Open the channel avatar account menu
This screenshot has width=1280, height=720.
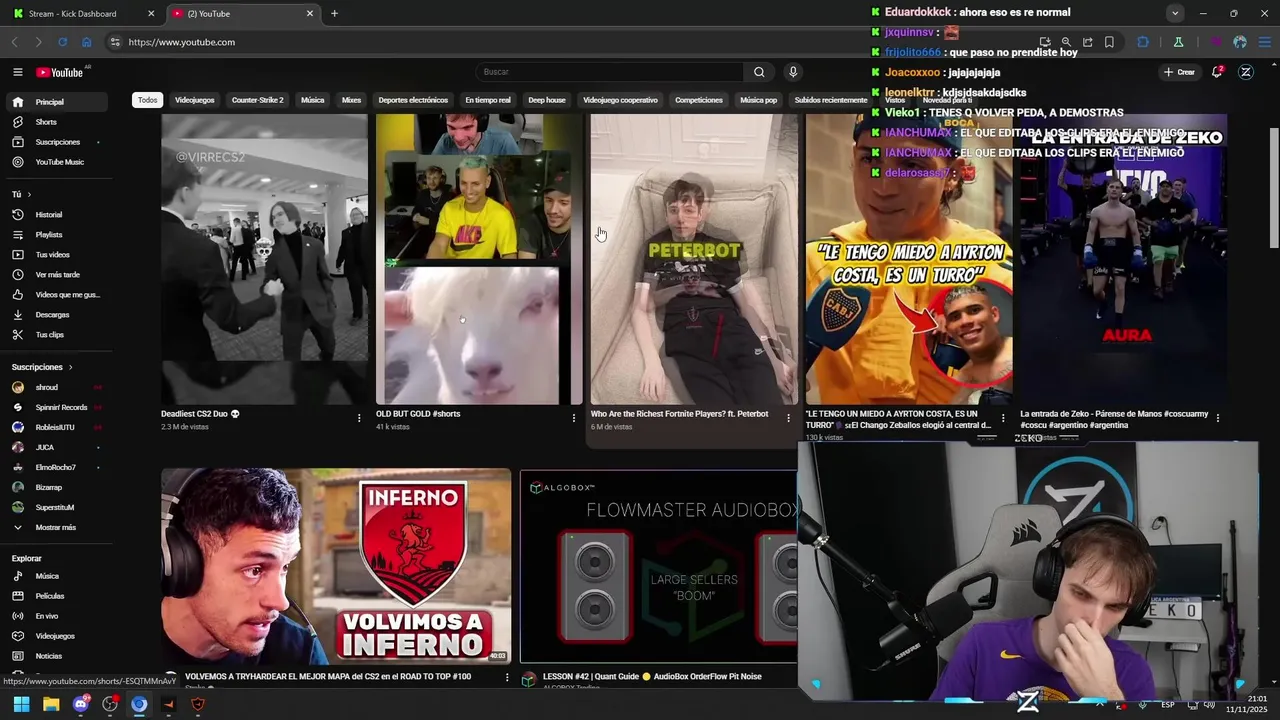(x=1246, y=72)
